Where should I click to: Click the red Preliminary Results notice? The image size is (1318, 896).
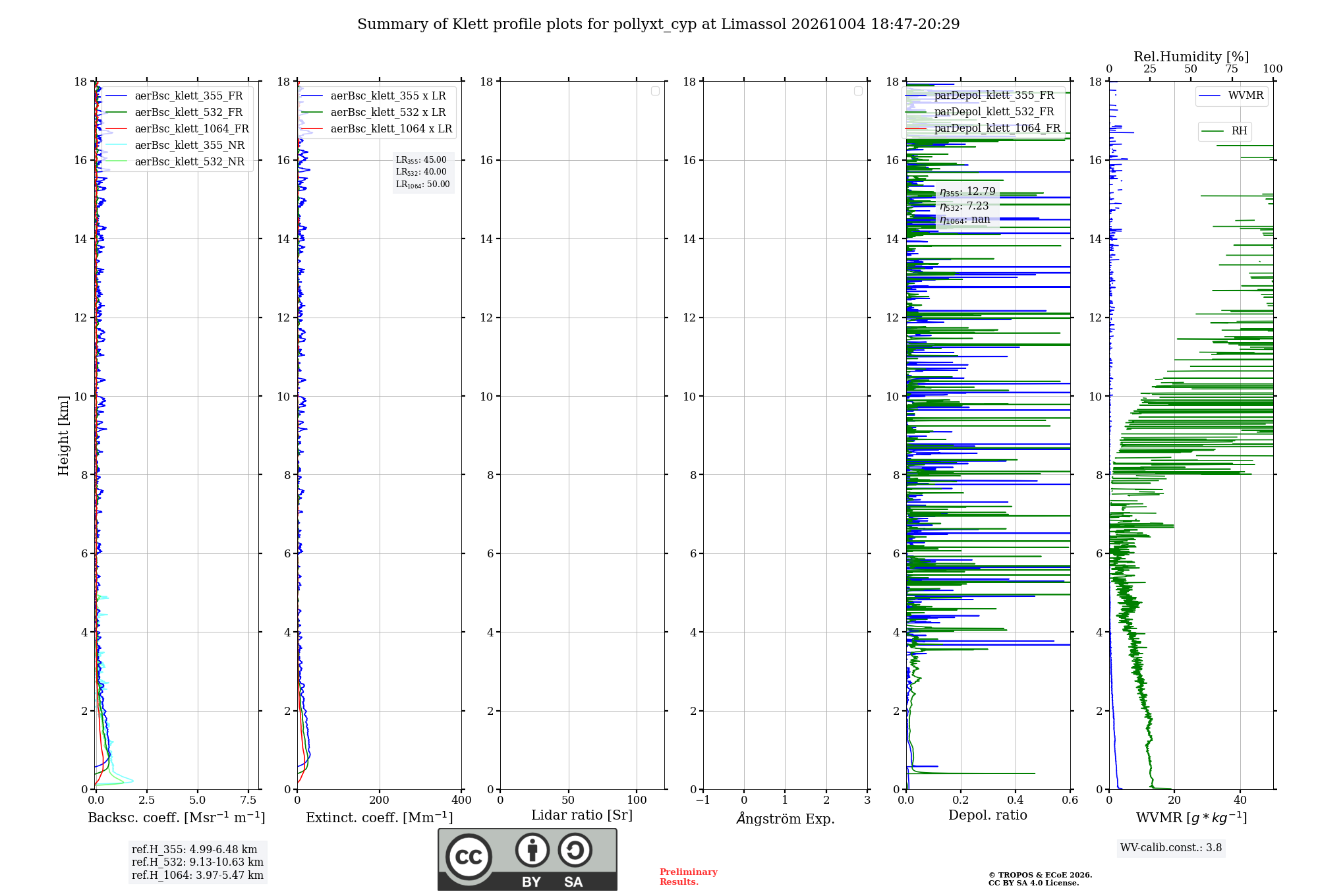click(x=689, y=877)
